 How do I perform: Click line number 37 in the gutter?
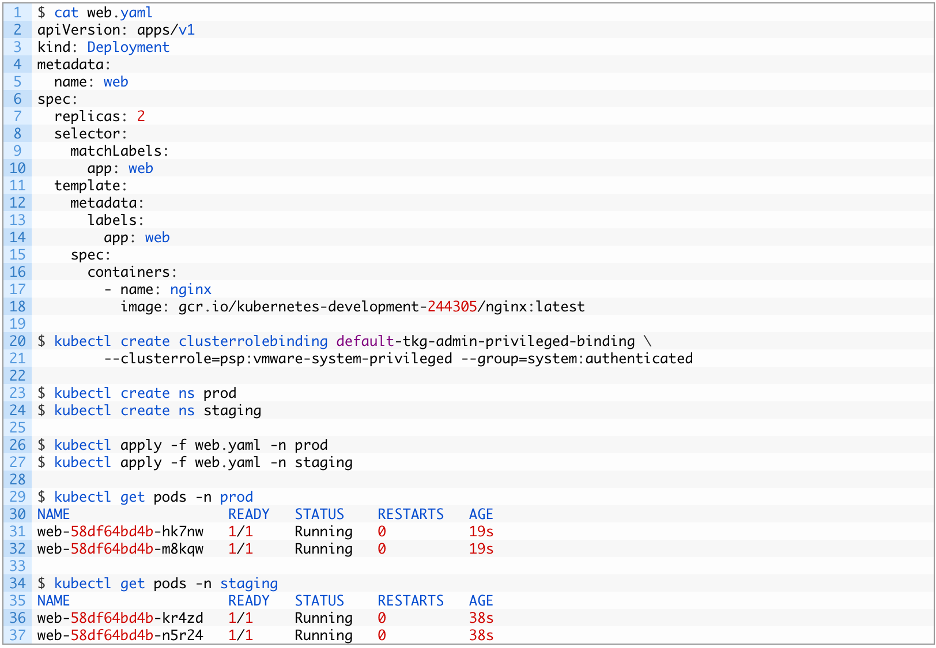pyautogui.click(x=18, y=635)
